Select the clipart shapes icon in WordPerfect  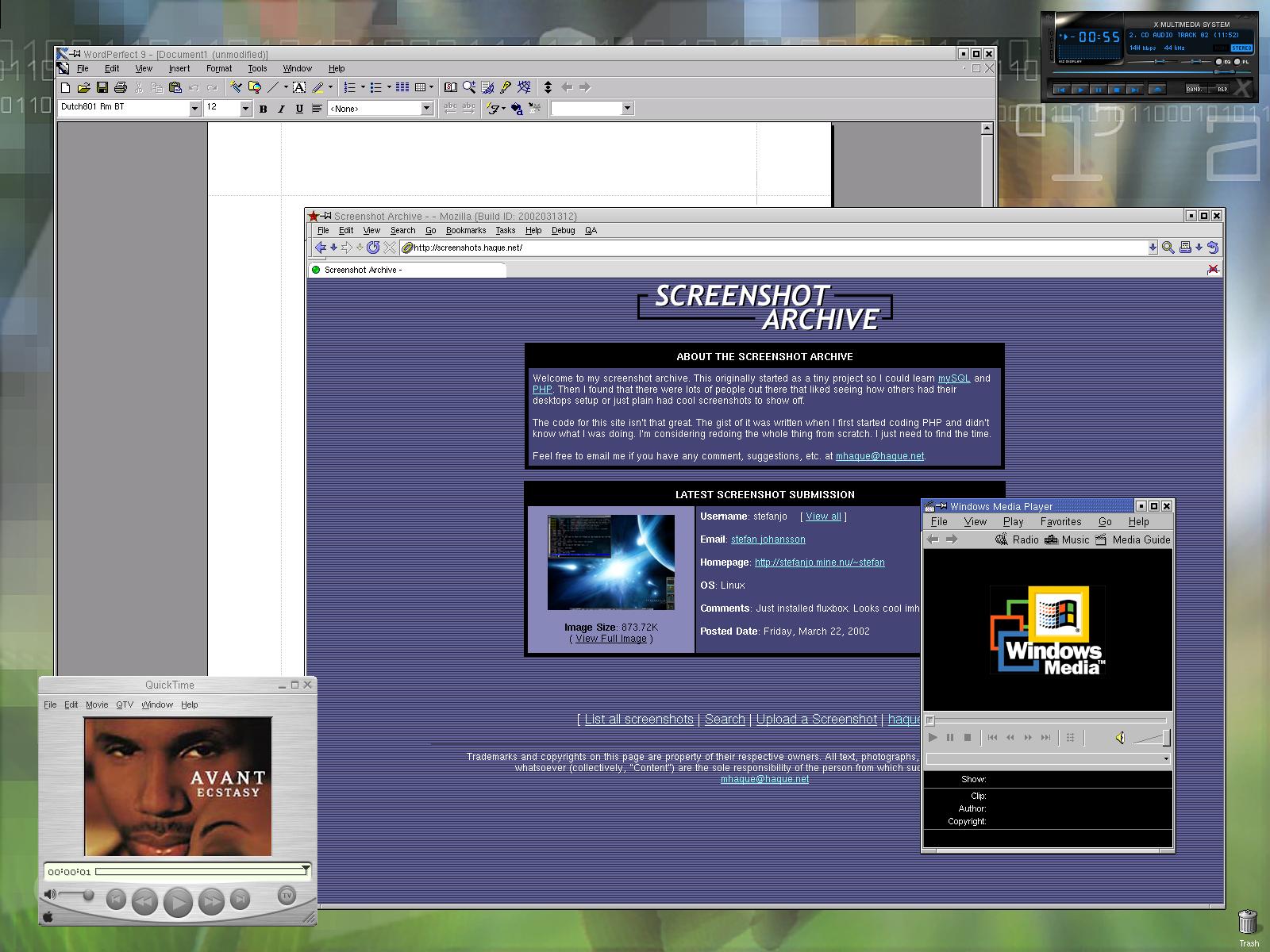(x=255, y=87)
